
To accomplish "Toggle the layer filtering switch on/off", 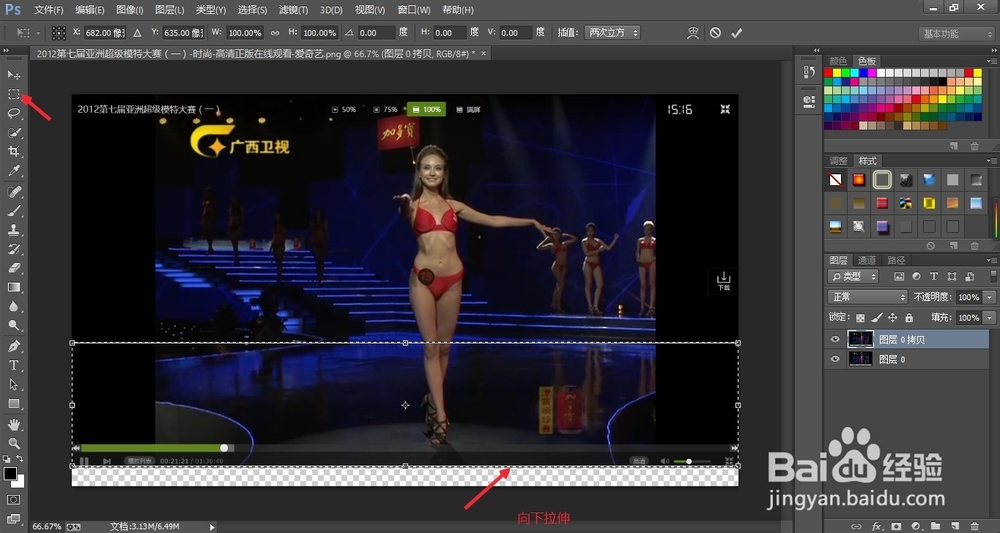I will click(994, 276).
